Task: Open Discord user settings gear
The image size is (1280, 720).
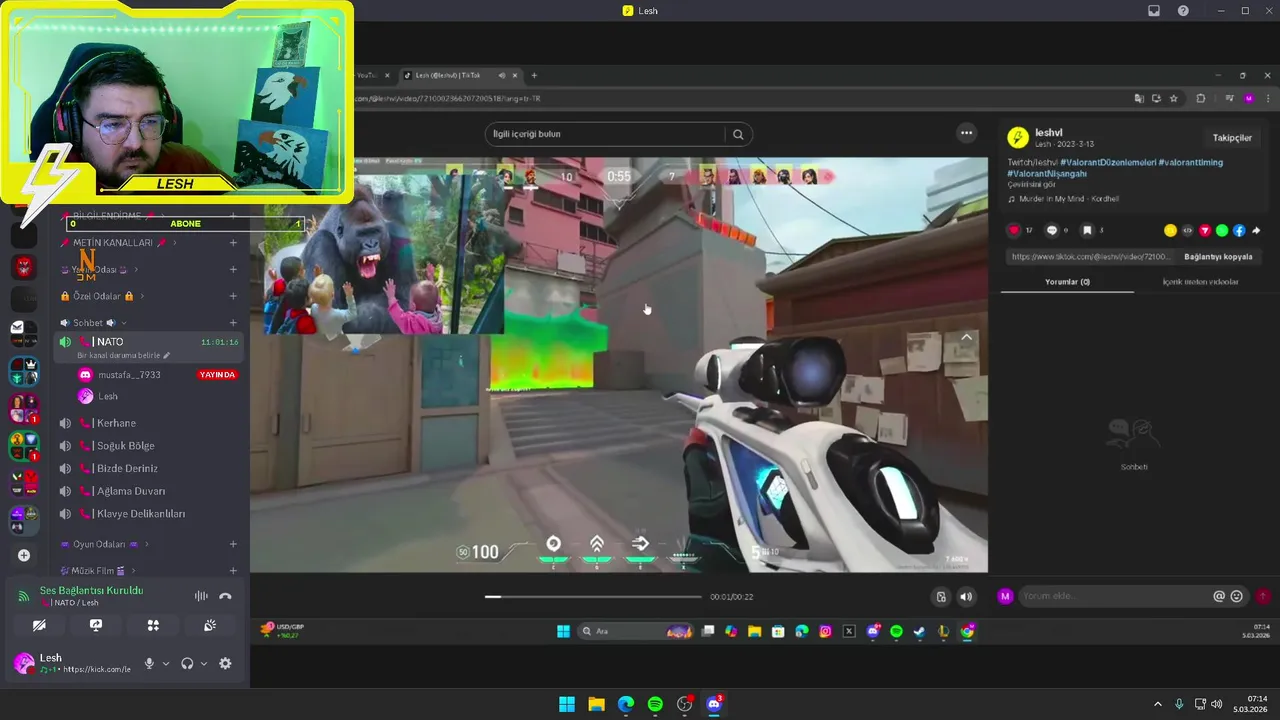Action: click(225, 663)
